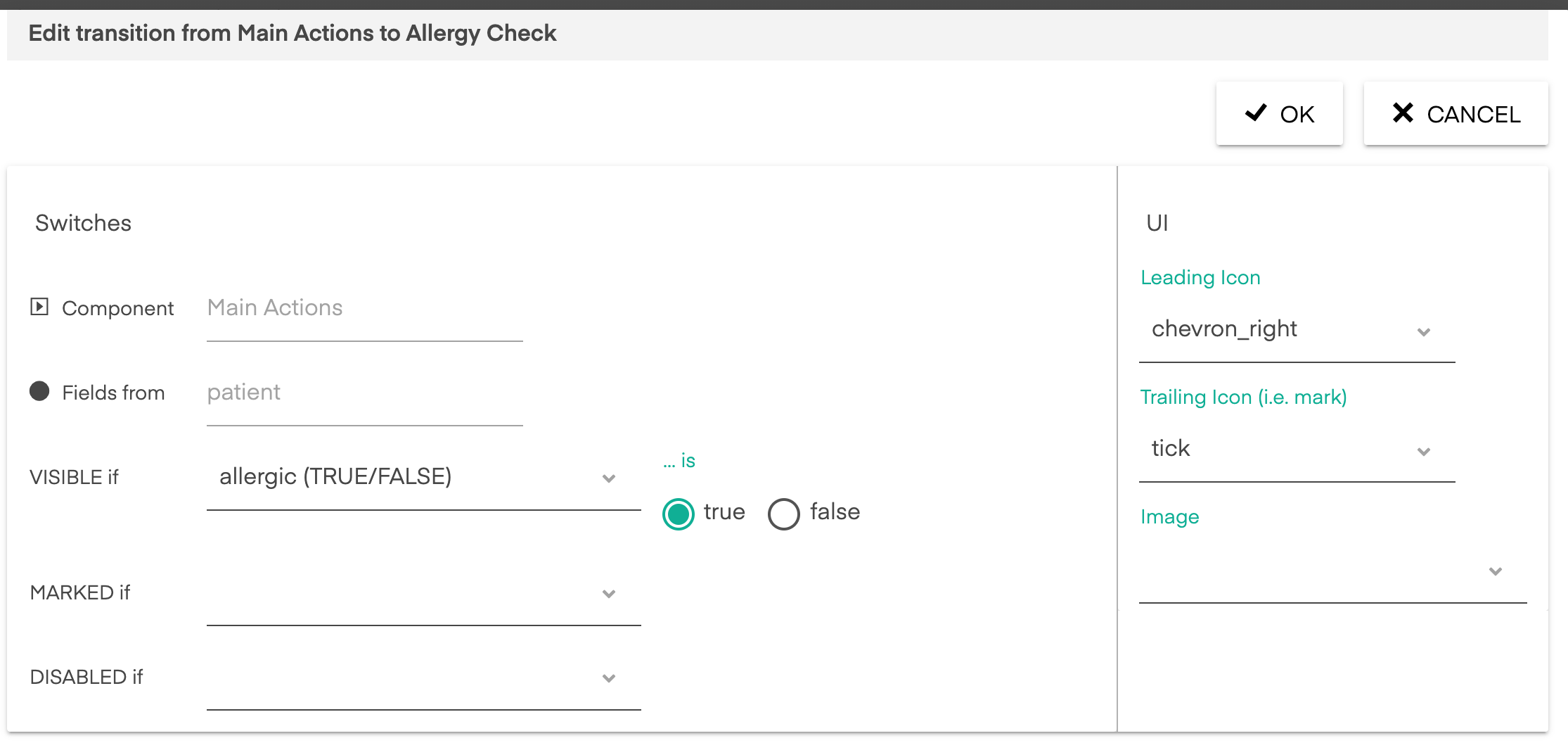The width and height of the screenshot is (1568, 750).
Task: Confirm the transition with OK
Action: click(1280, 113)
